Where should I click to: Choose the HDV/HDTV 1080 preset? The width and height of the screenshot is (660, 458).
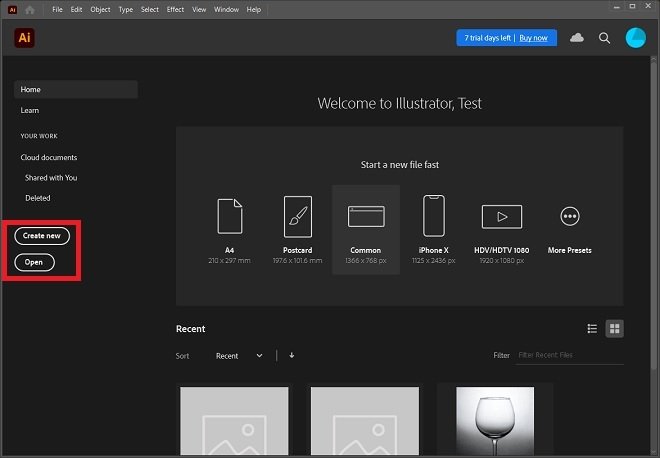[502, 230]
